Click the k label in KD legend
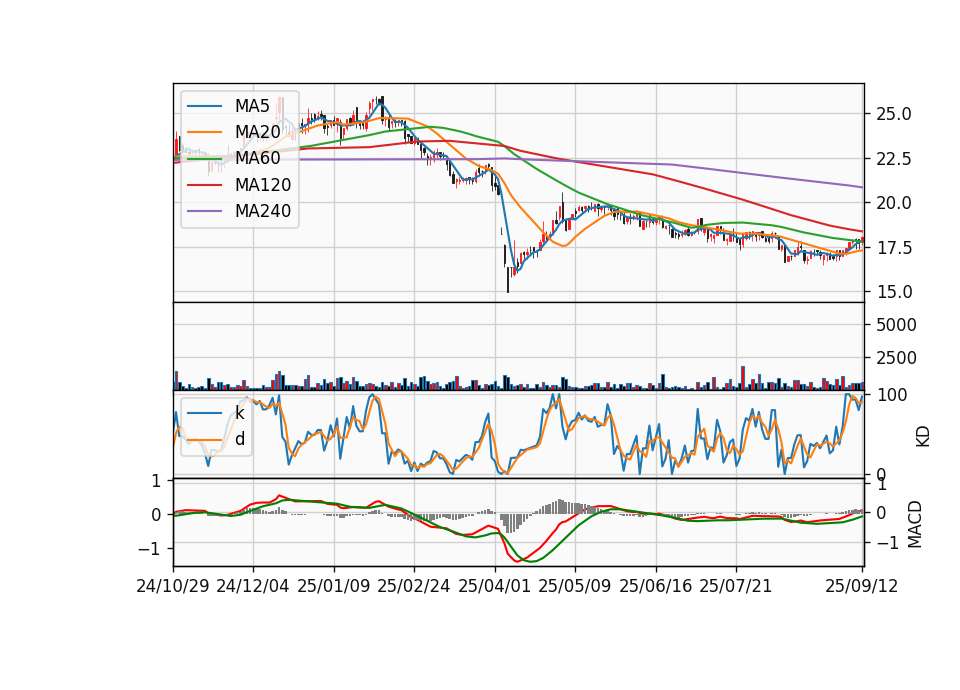The width and height of the screenshot is (960, 690). (x=239, y=413)
